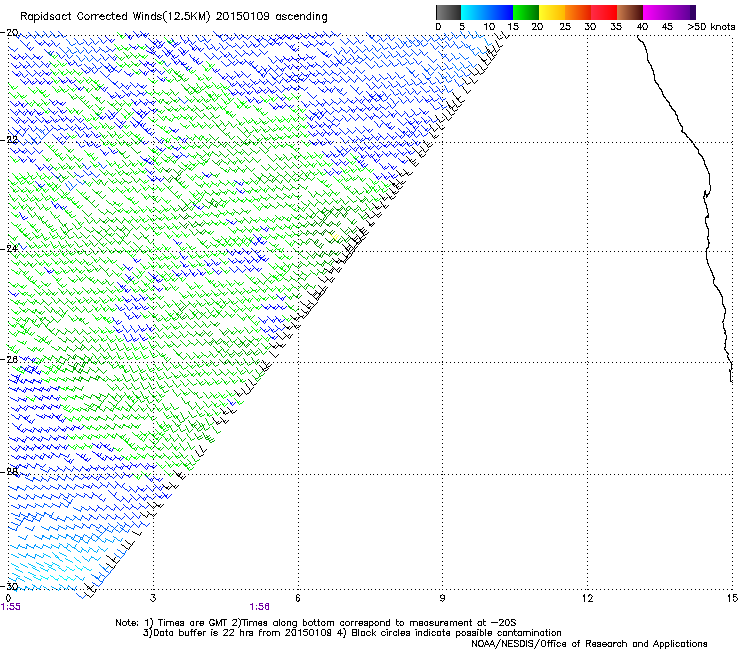
Task: Click the NOAA/NESDIS credit text
Action: point(589,643)
